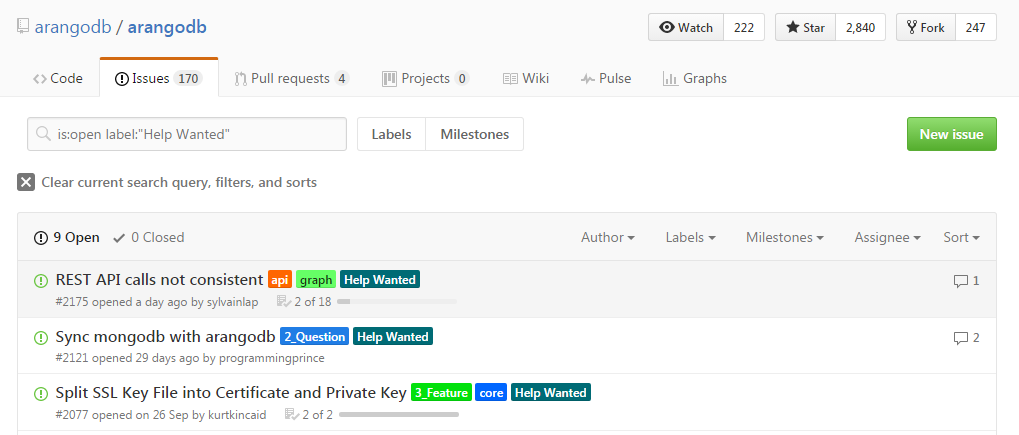Click the 2 of 2 task progress bar
Image resolution: width=1019 pixels, height=435 pixels.
point(398,414)
